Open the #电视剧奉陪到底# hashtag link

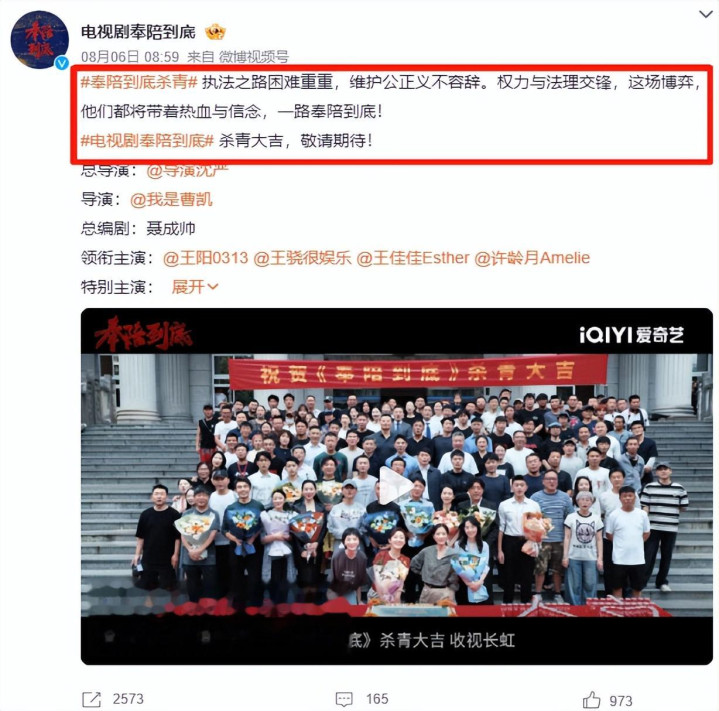147,140
